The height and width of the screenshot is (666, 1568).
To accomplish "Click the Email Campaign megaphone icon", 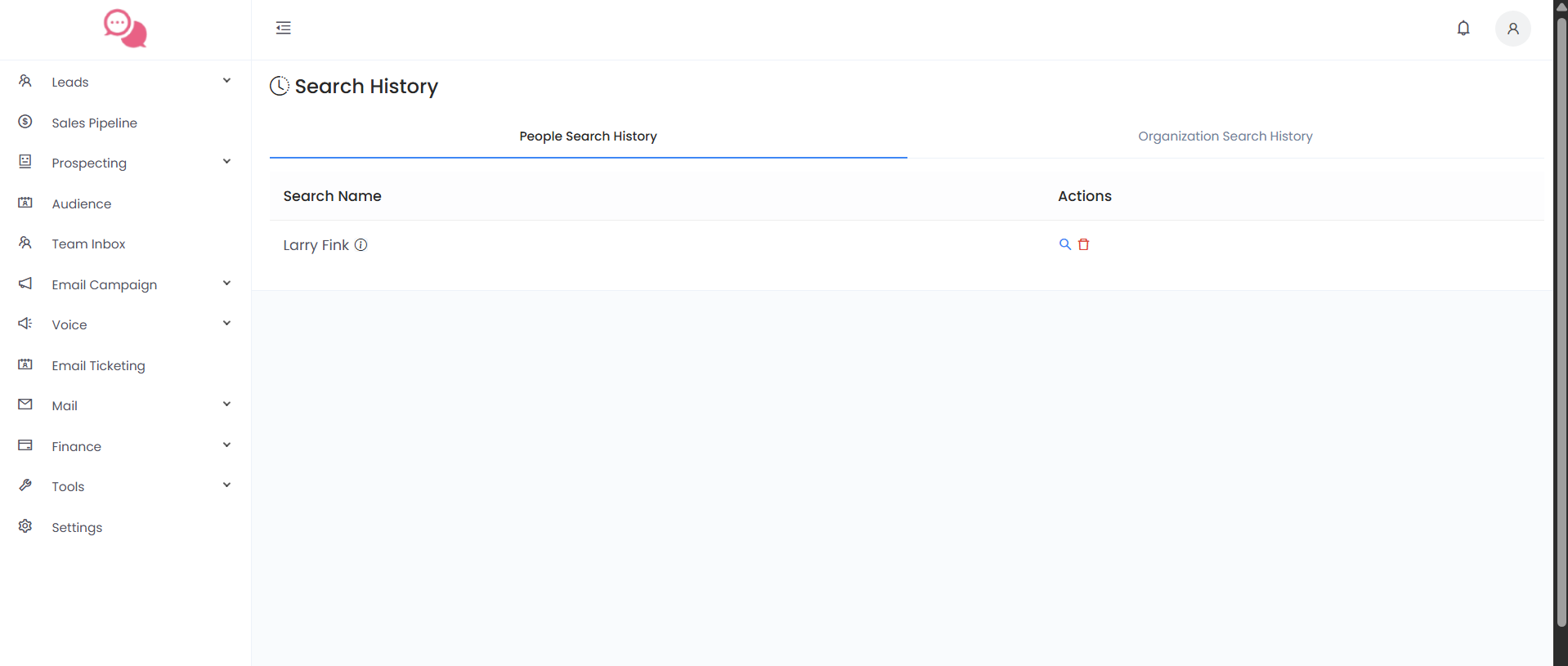I will (x=25, y=284).
